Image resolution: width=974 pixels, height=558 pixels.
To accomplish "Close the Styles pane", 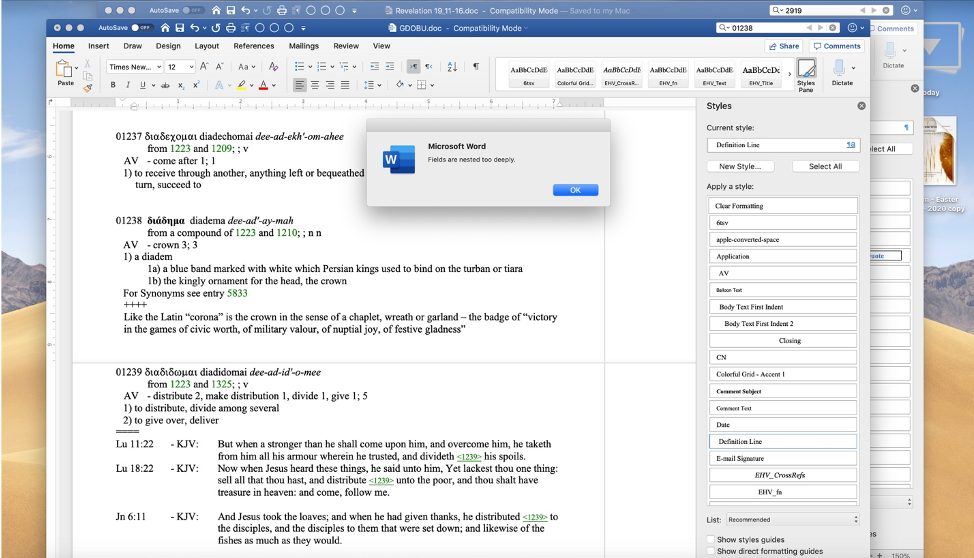I will (862, 106).
